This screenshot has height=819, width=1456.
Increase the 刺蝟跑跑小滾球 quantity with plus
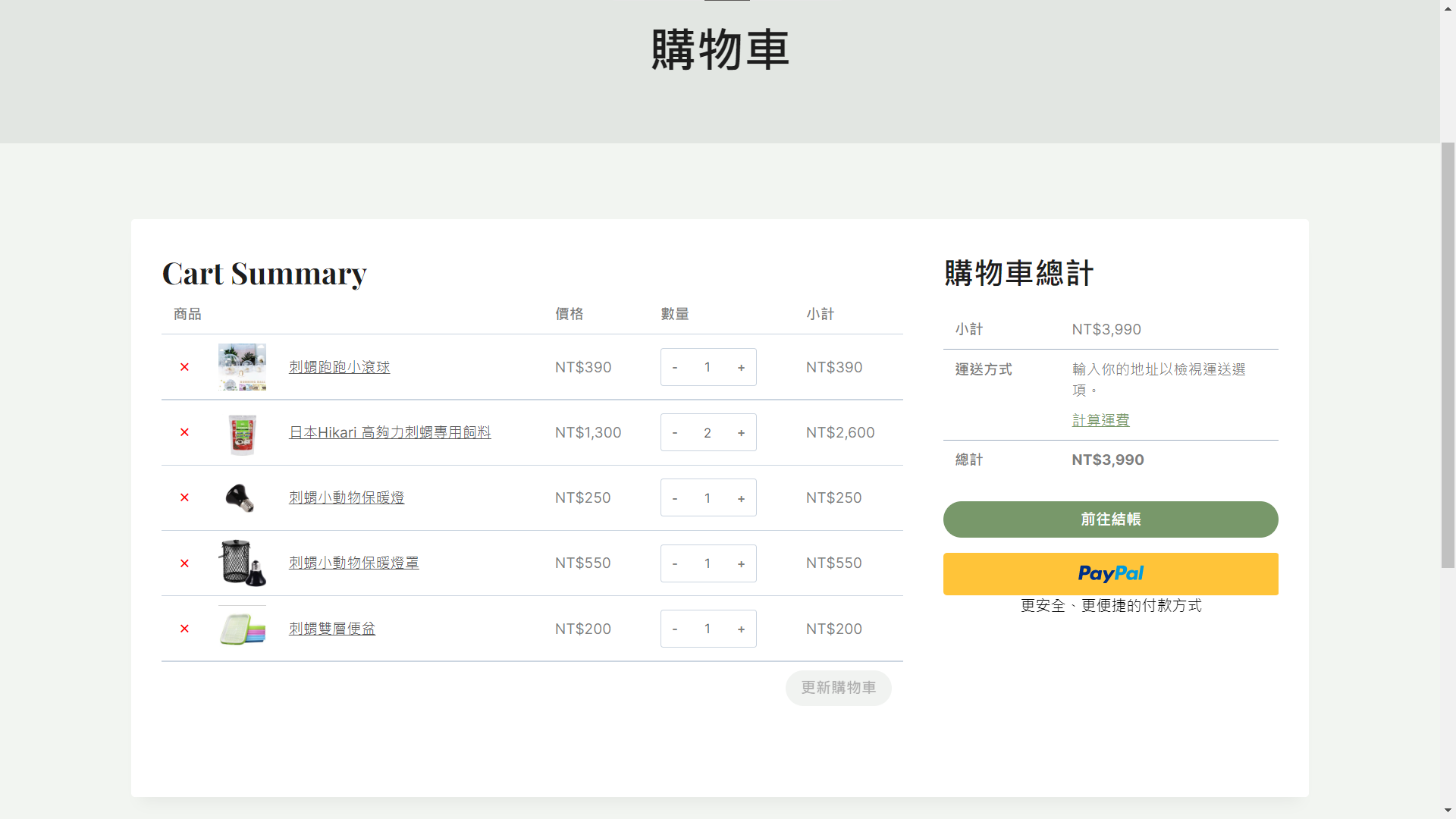[x=741, y=367]
